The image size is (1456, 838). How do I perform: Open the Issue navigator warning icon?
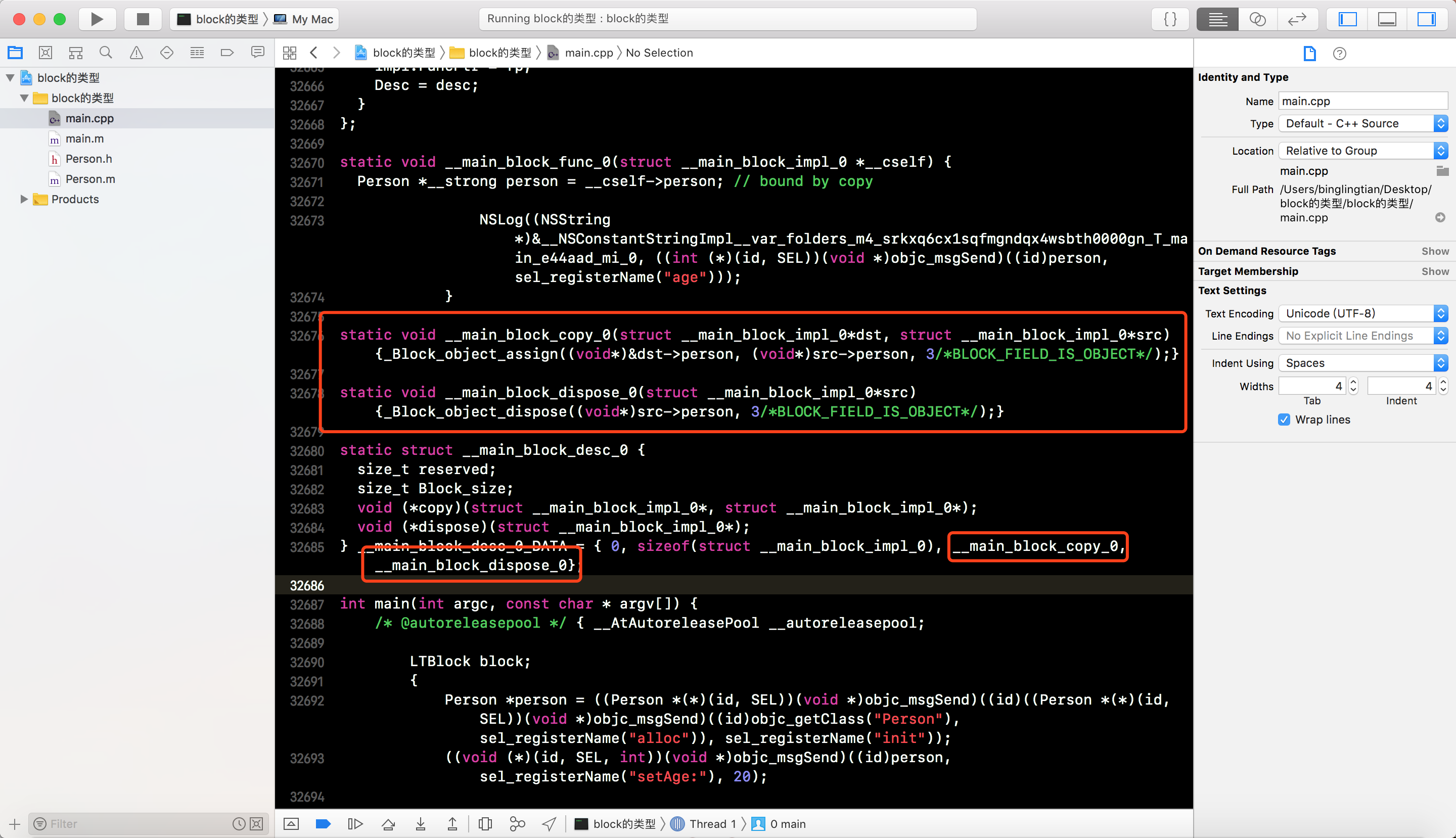click(x=136, y=53)
